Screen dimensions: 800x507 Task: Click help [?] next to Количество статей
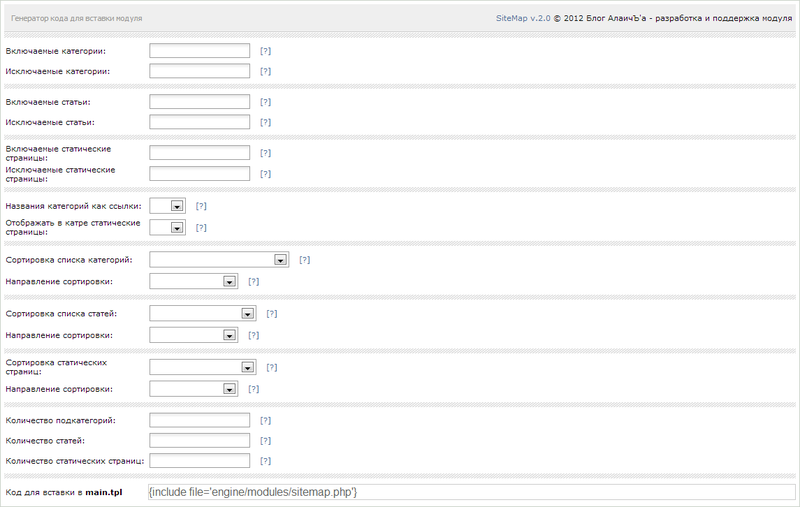click(265, 440)
